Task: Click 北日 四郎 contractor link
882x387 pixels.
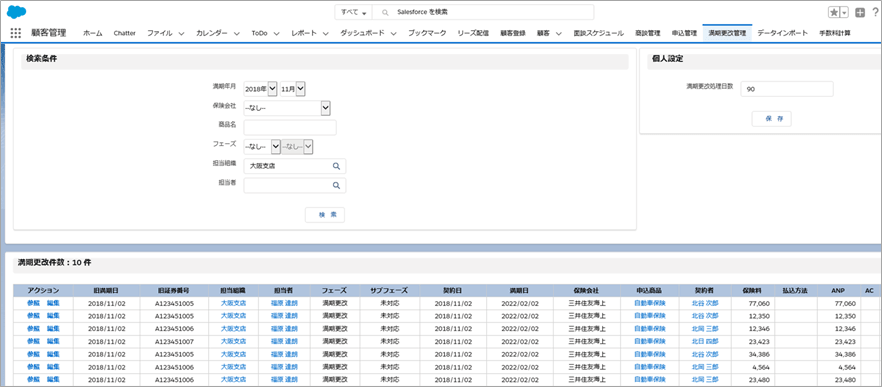Action: pos(705,341)
